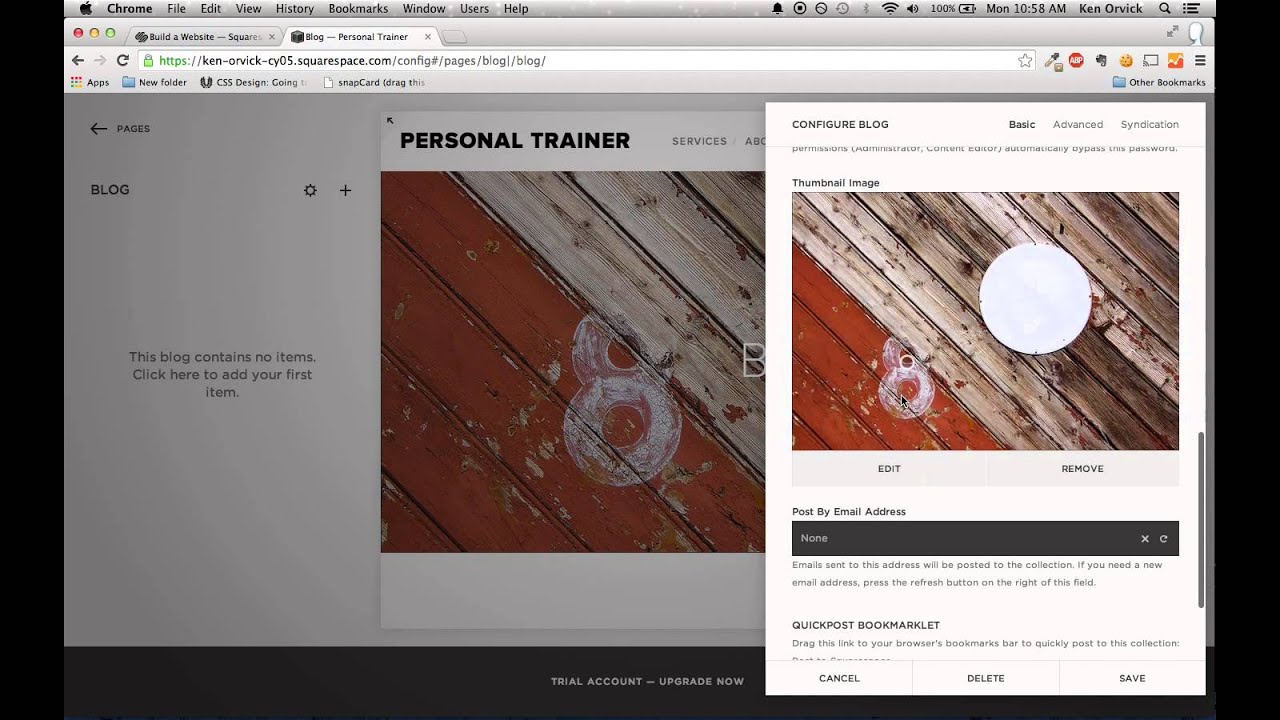Click DELETE in Configure Blog
The width and height of the screenshot is (1280, 720).
click(x=986, y=678)
